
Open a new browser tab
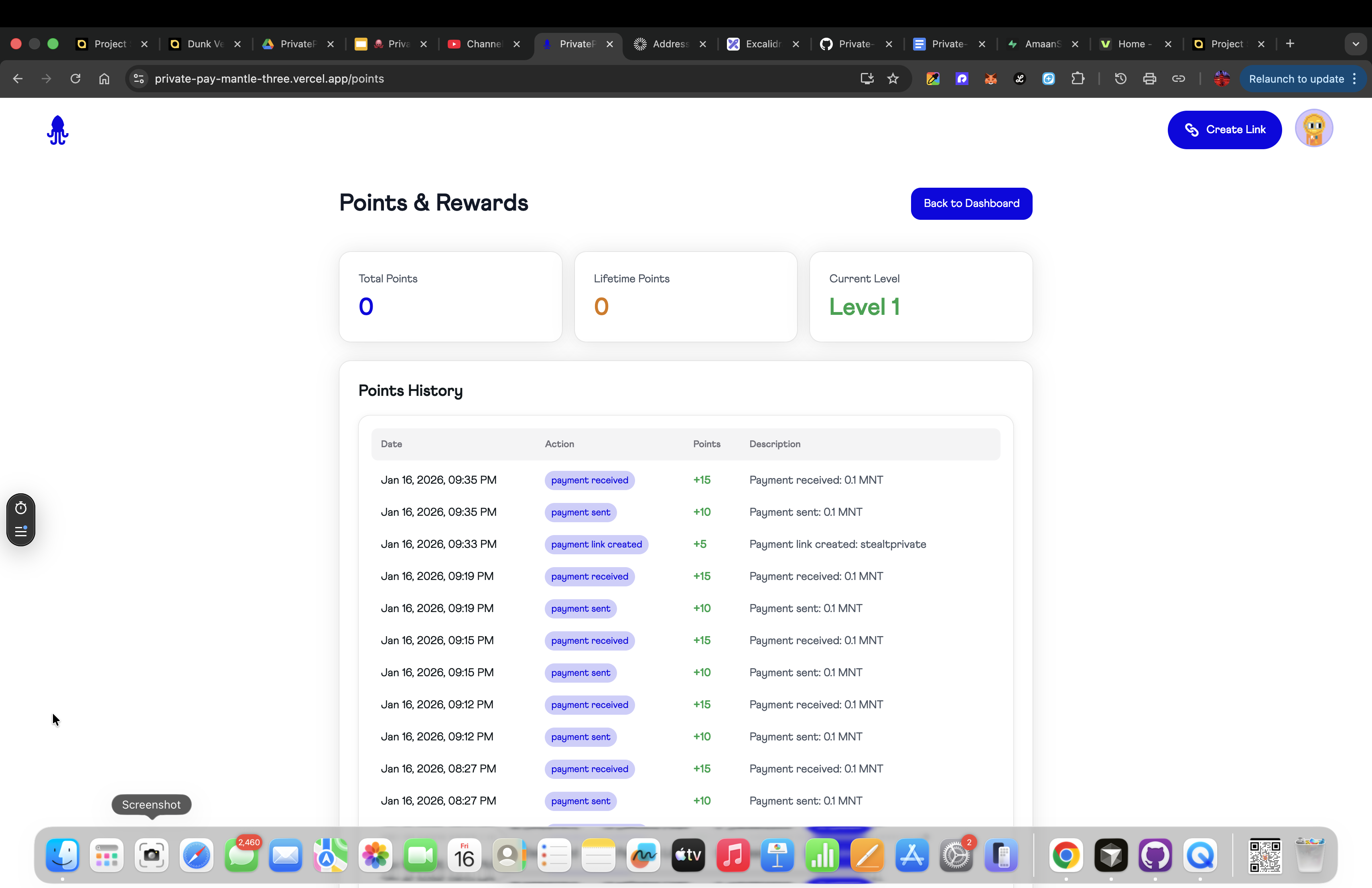[1290, 44]
